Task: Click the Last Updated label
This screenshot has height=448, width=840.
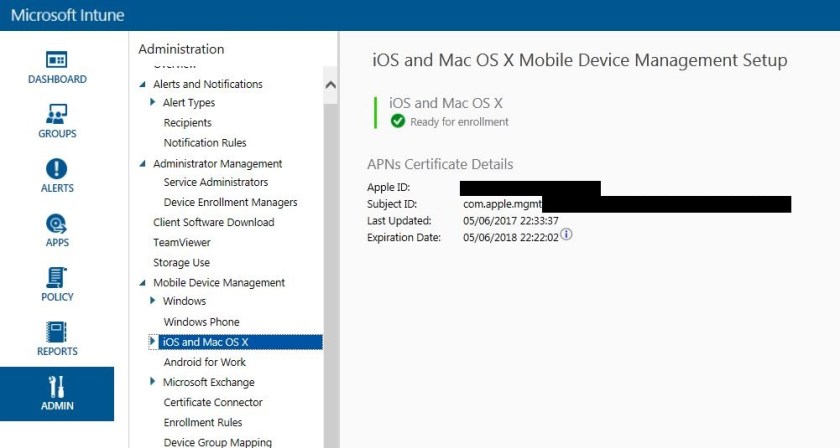Action: click(x=399, y=221)
